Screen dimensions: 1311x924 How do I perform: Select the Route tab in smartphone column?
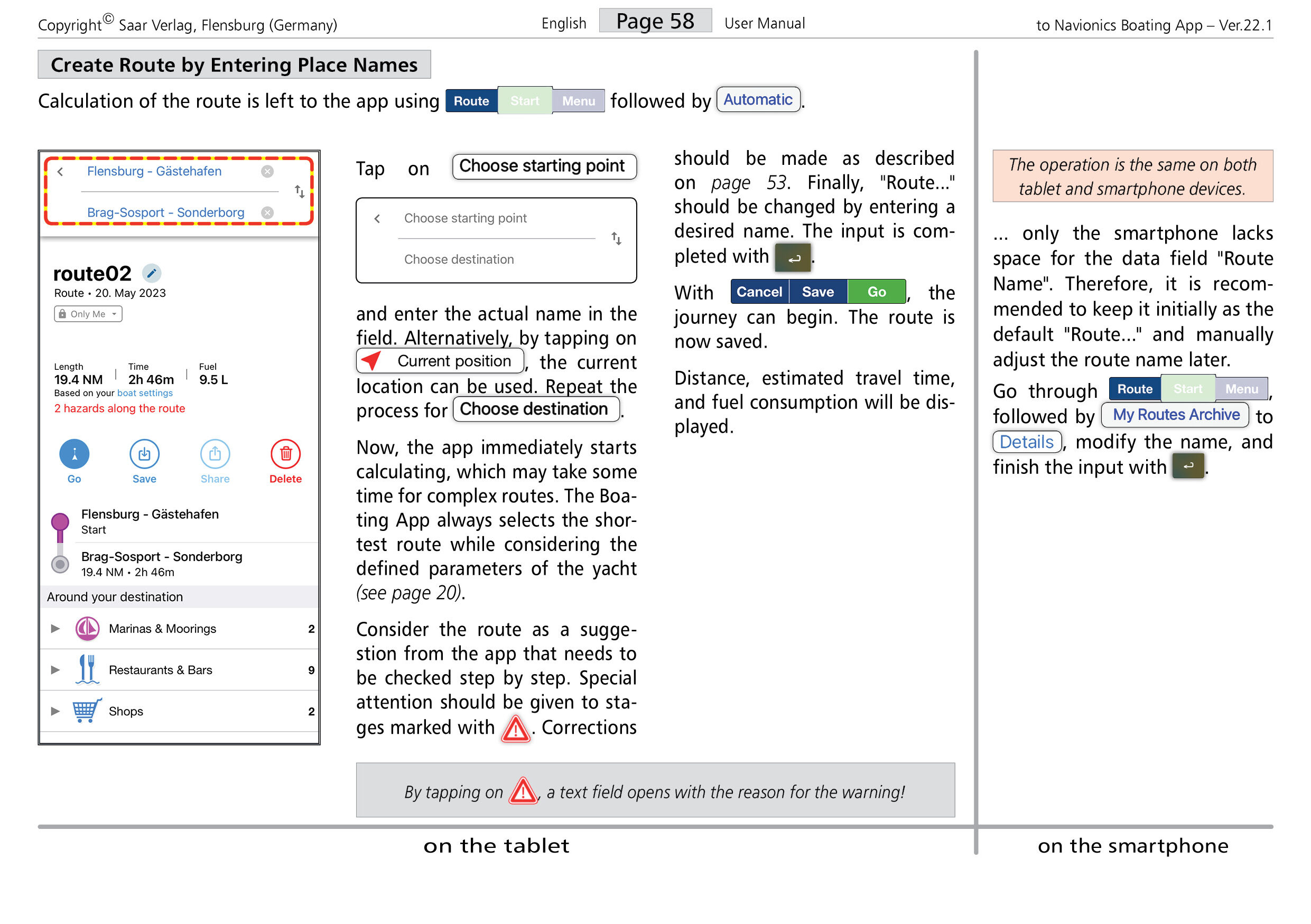coord(1135,389)
